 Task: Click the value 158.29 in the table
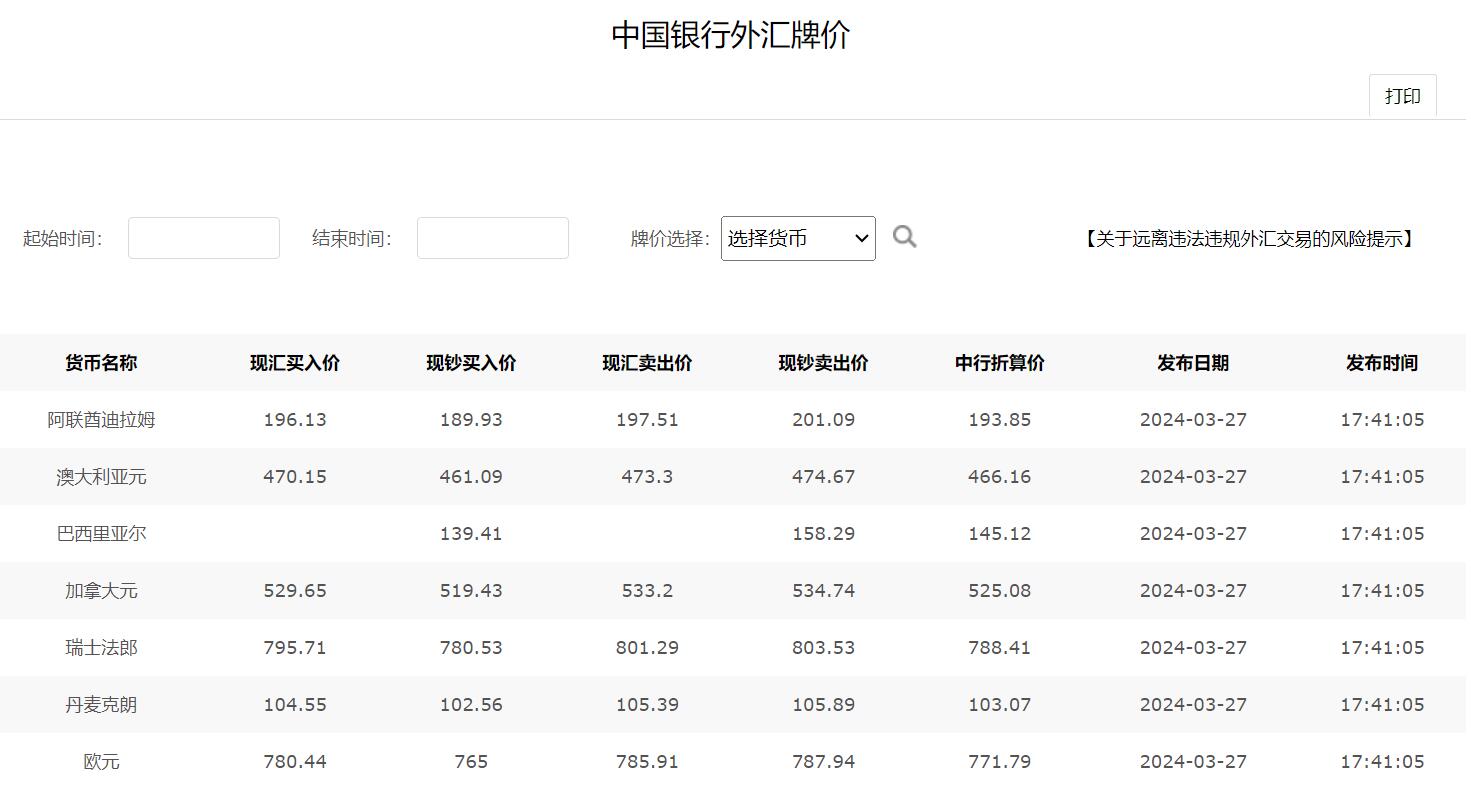[x=823, y=534]
